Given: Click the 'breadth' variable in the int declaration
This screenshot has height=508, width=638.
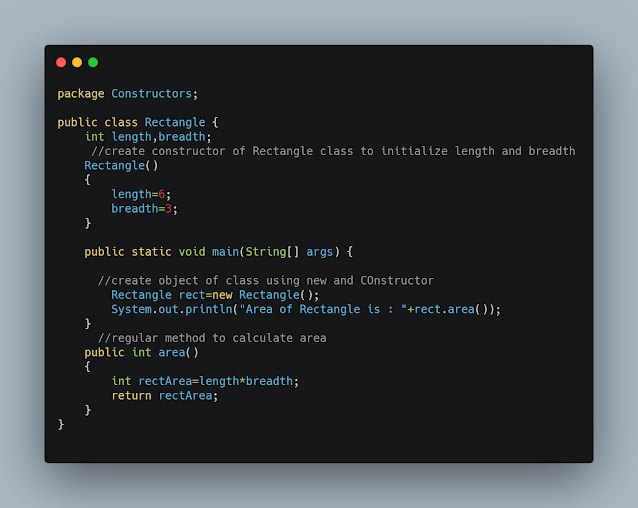Looking at the screenshot, I should coord(181,137).
